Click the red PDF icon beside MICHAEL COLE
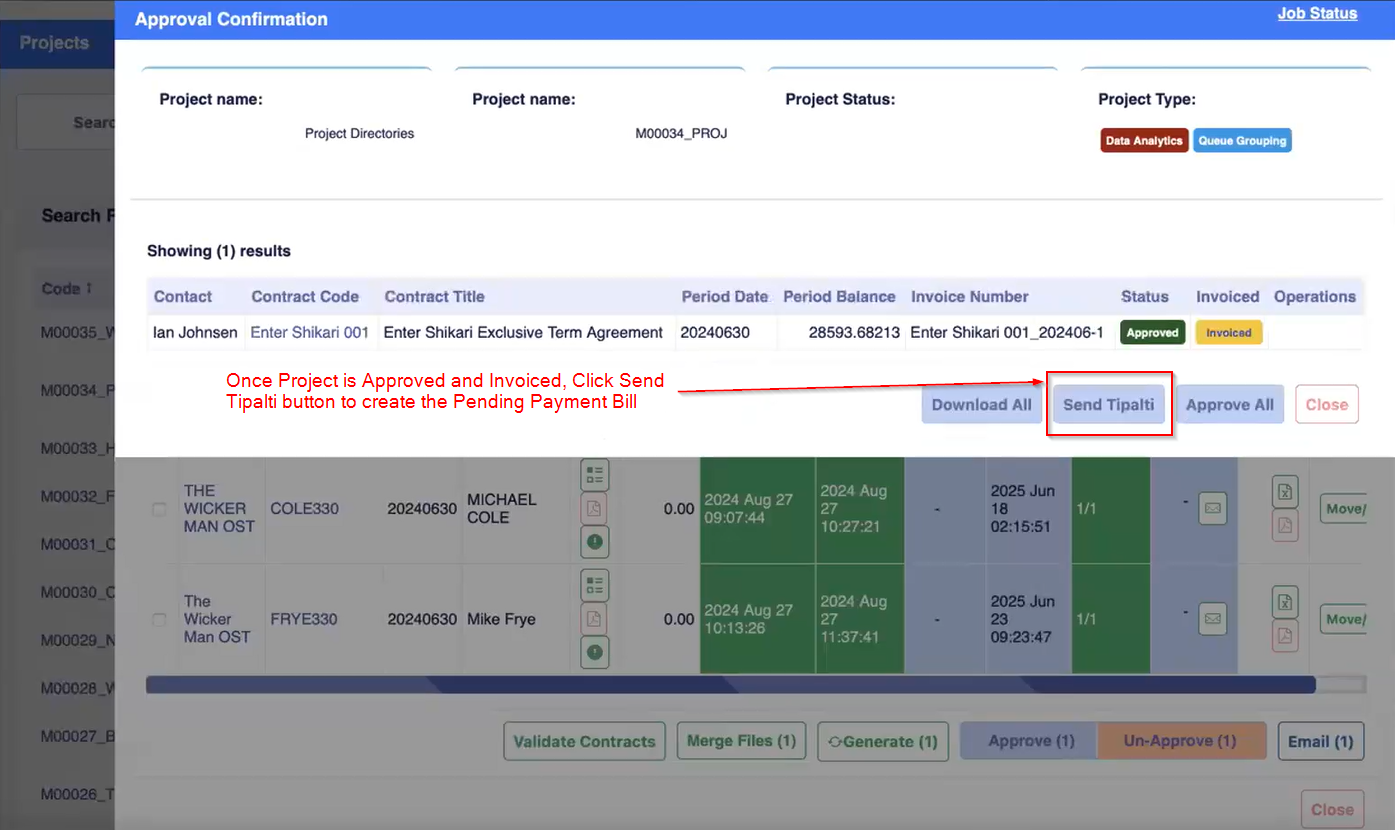The height and width of the screenshot is (830, 1395). coord(594,508)
